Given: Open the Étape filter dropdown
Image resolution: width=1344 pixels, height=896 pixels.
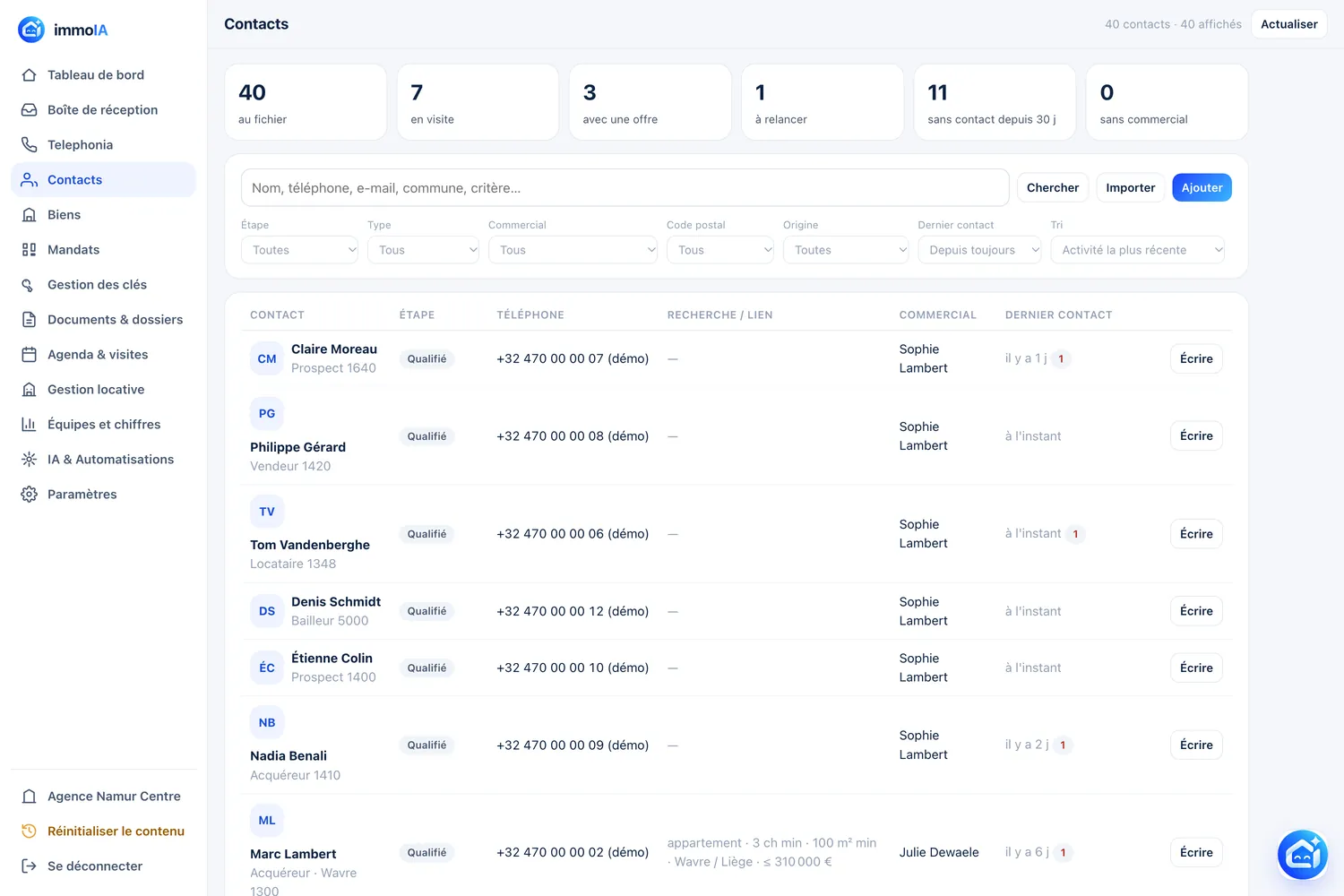Looking at the screenshot, I should pos(299,250).
